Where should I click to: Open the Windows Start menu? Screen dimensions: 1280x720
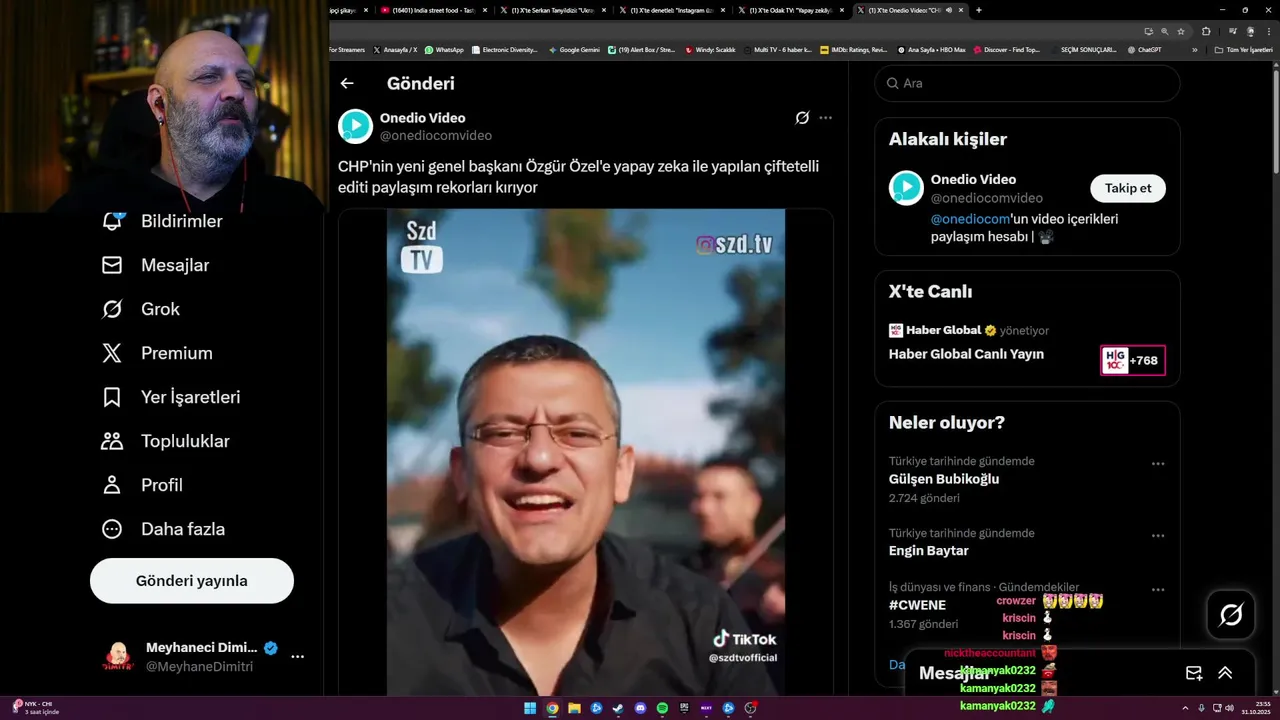tap(530, 708)
